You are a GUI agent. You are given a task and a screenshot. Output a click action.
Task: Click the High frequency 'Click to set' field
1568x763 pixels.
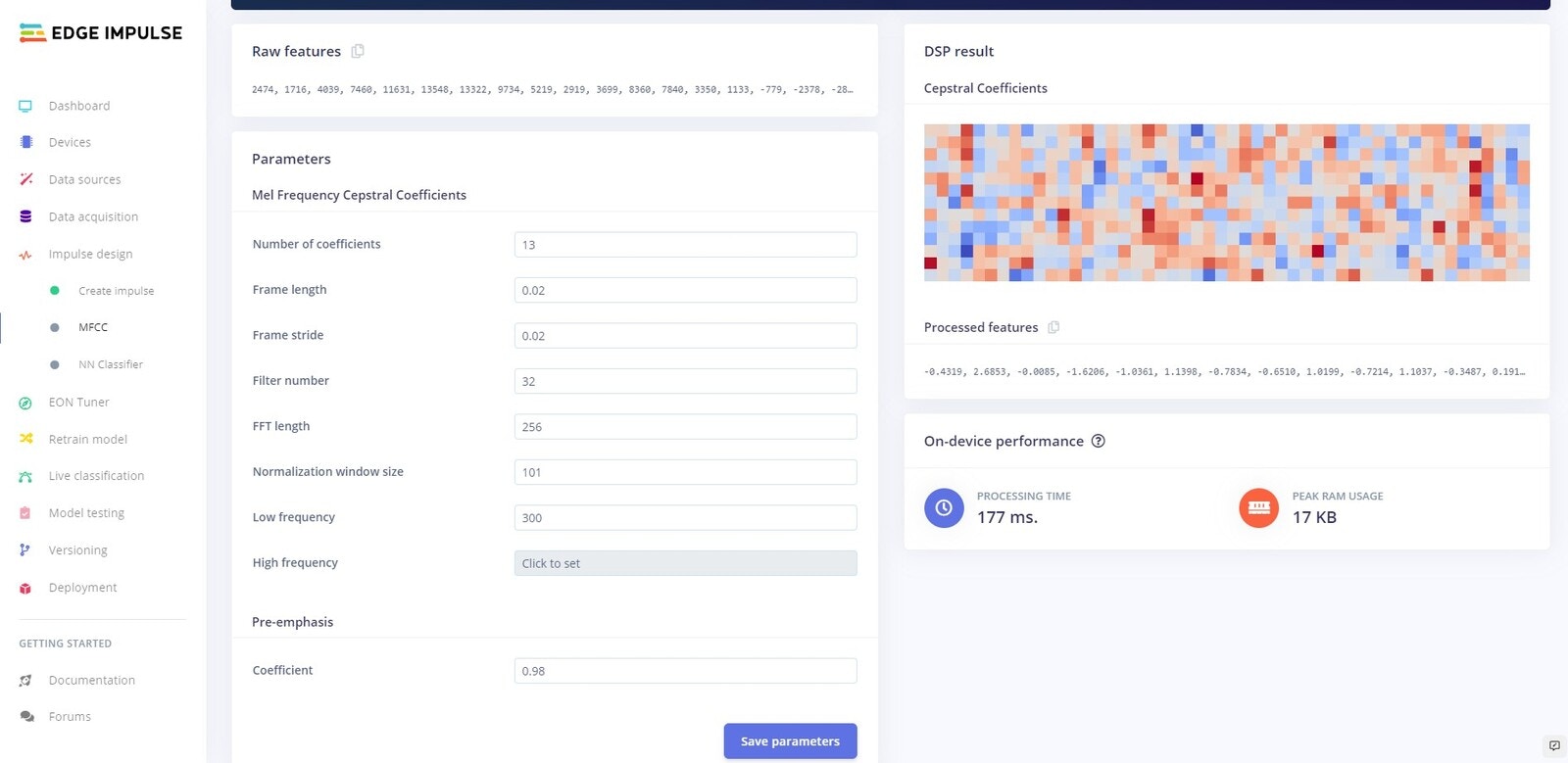coord(685,563)
